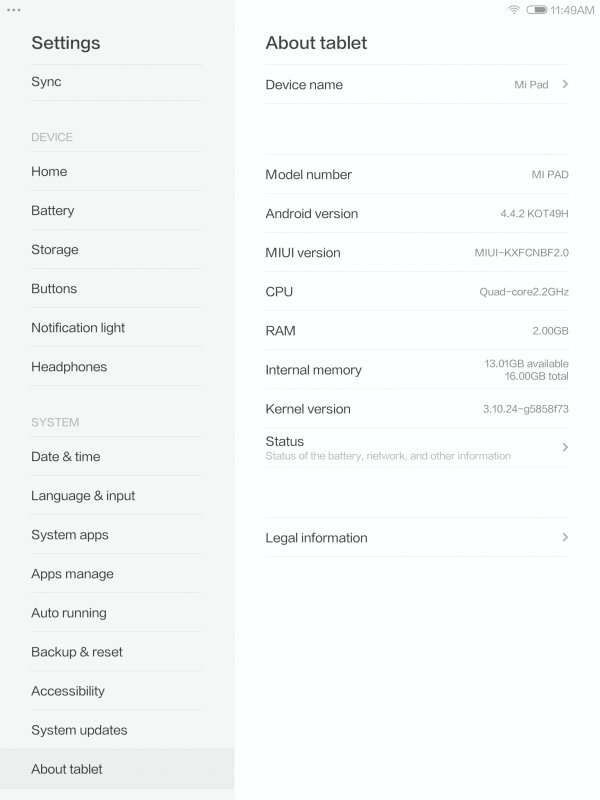Select the Battery section

pos(117,210)
